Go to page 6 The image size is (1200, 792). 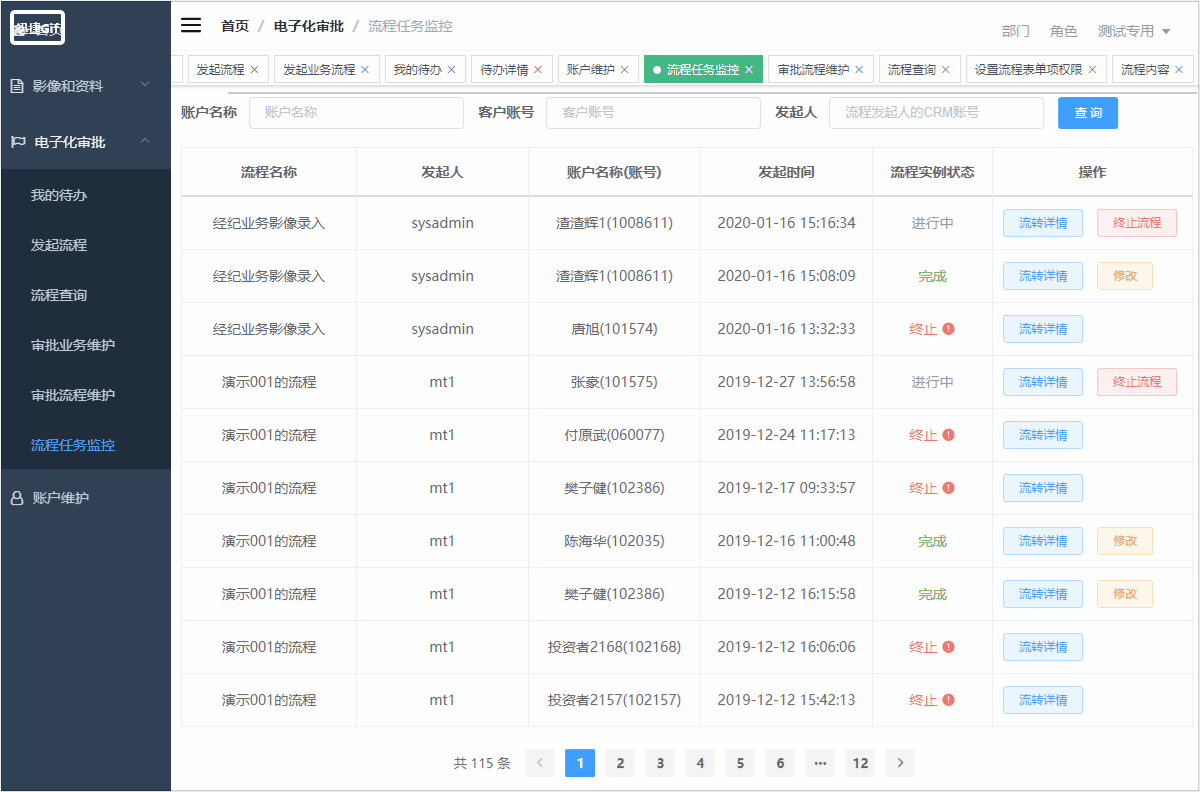780,763
